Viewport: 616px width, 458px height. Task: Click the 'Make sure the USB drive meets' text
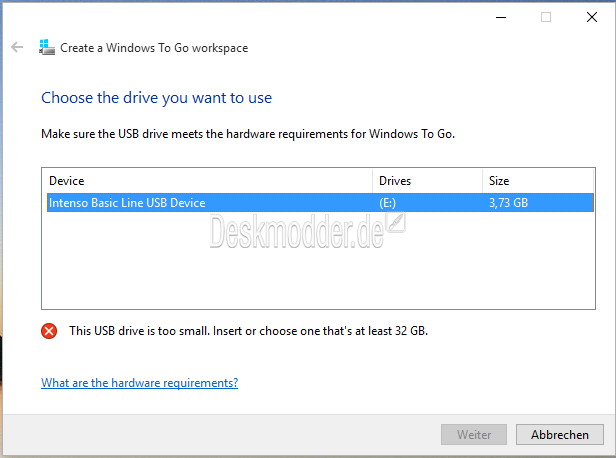[248, 134]
